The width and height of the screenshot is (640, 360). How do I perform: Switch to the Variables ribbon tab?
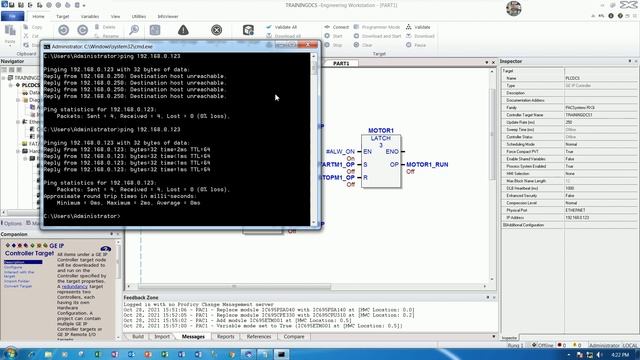pos(90,16)
